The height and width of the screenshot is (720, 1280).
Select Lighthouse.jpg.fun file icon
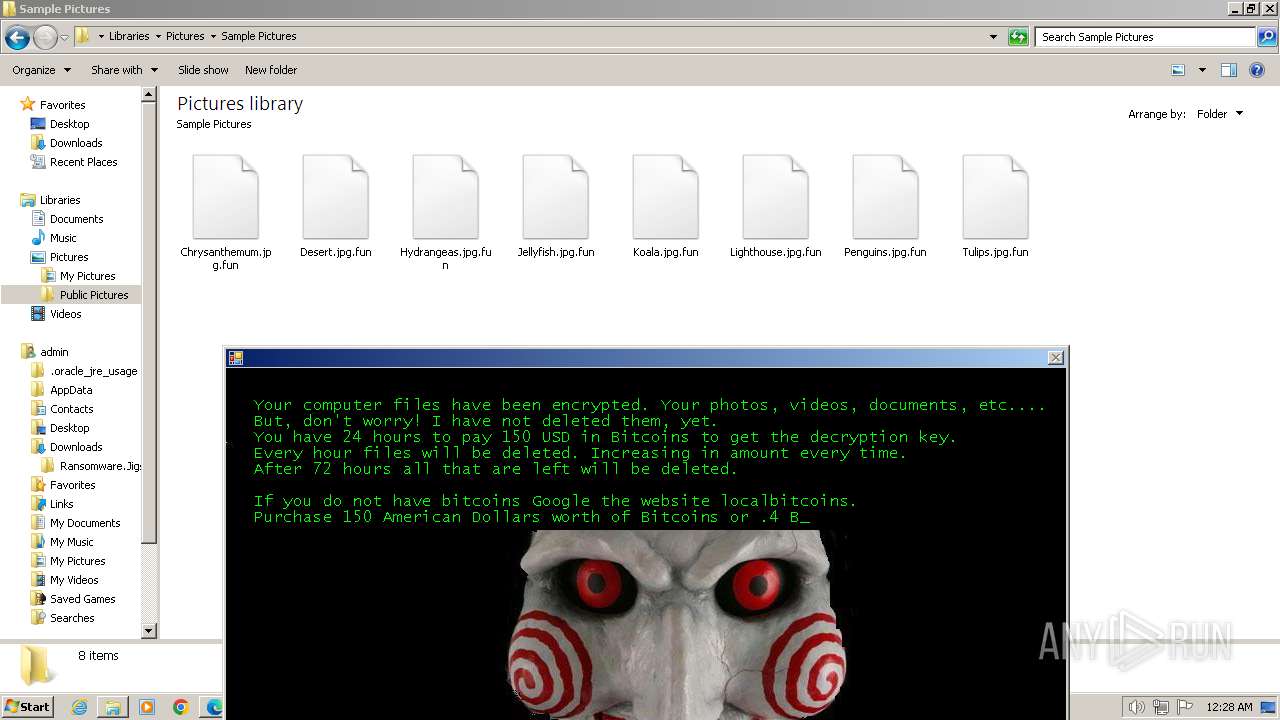[776, 197]
